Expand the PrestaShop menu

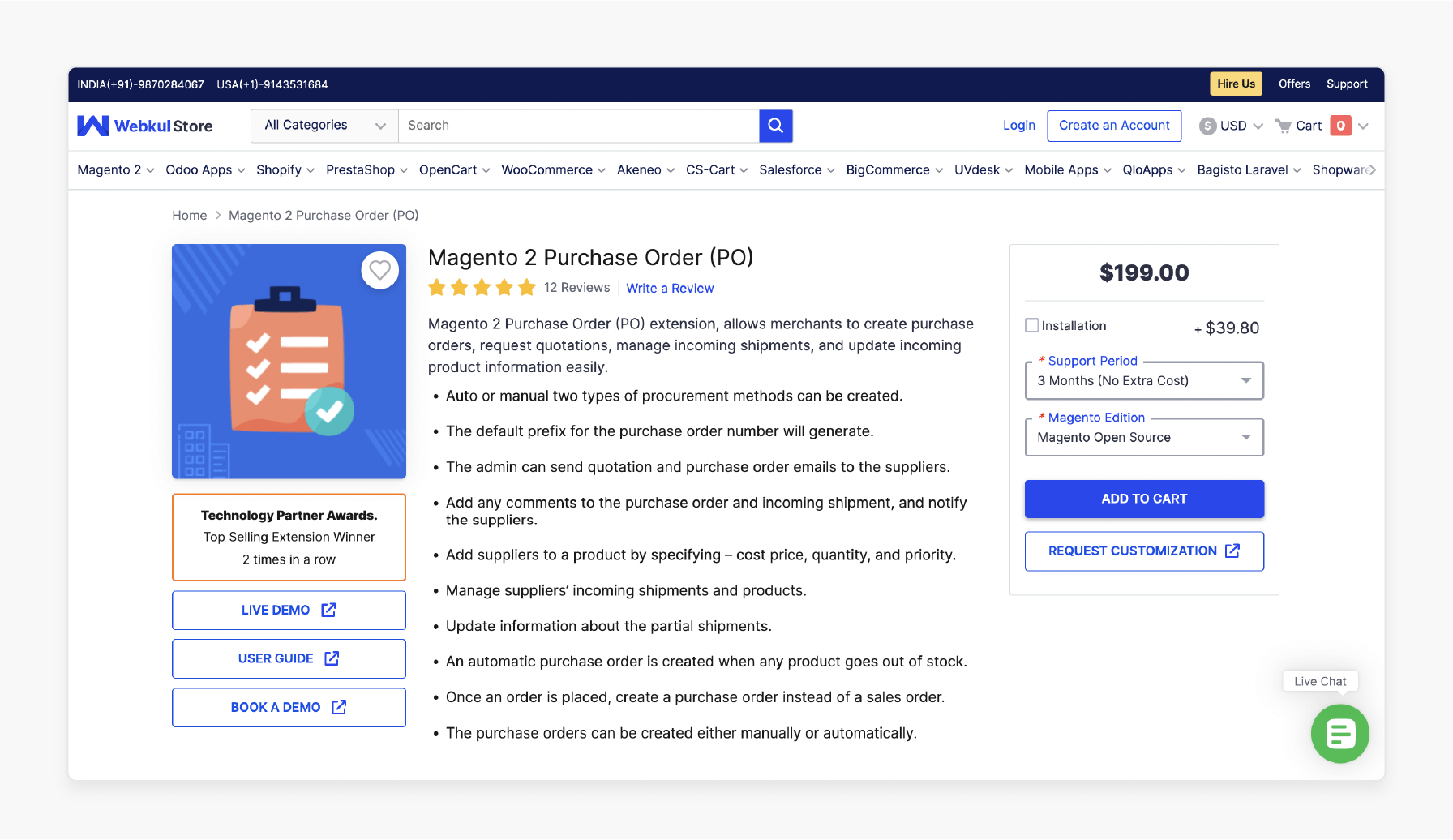click(x=367, y=169)
